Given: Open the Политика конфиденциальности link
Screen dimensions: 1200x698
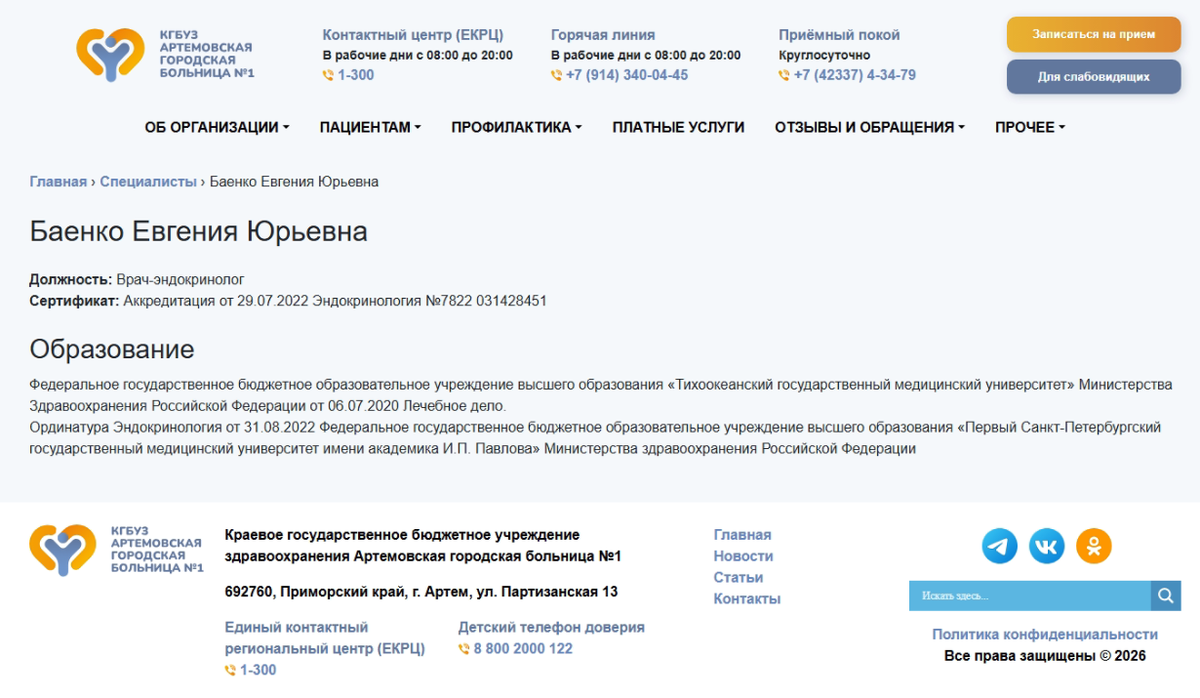Looking at the screenshot, I should [x=1044, y=633].
